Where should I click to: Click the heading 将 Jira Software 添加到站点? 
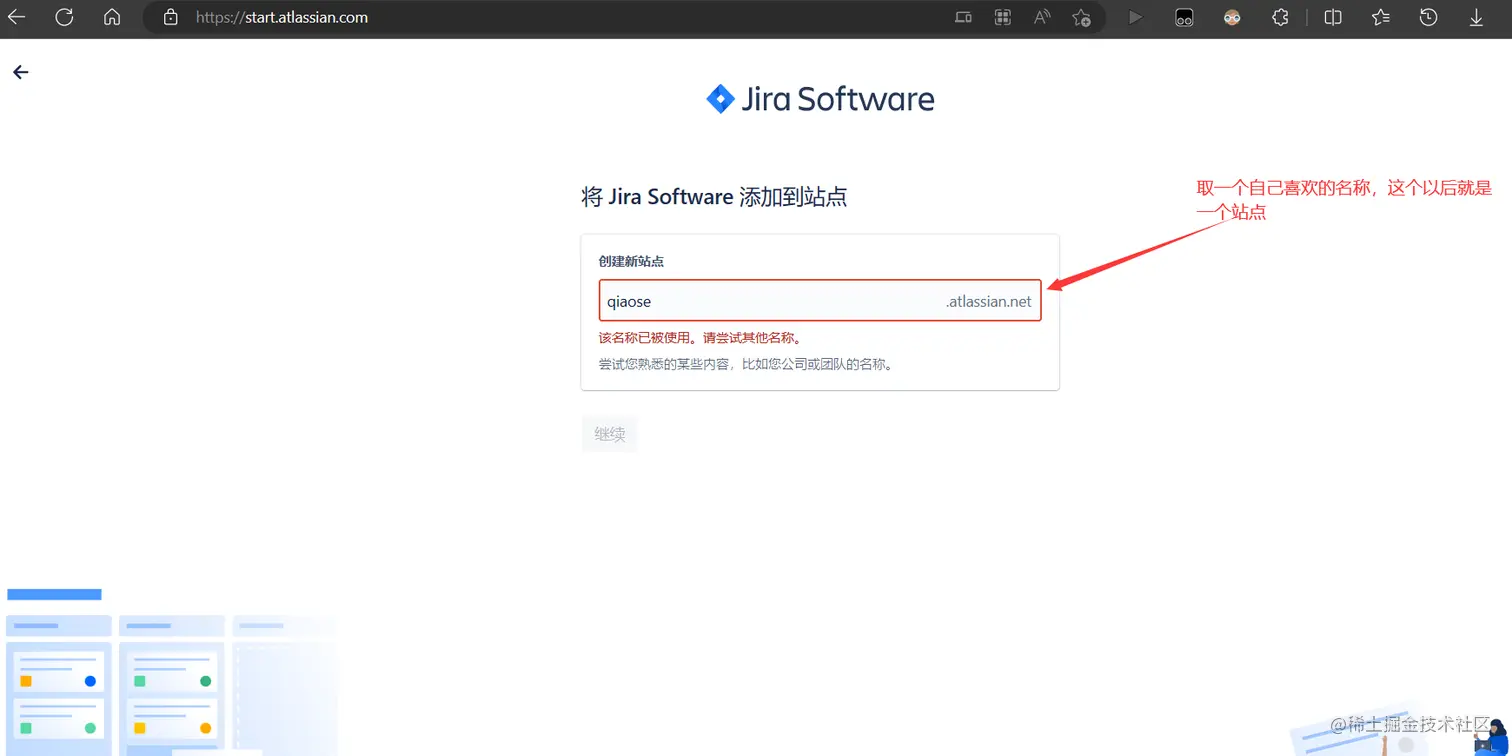coord(714,197)
